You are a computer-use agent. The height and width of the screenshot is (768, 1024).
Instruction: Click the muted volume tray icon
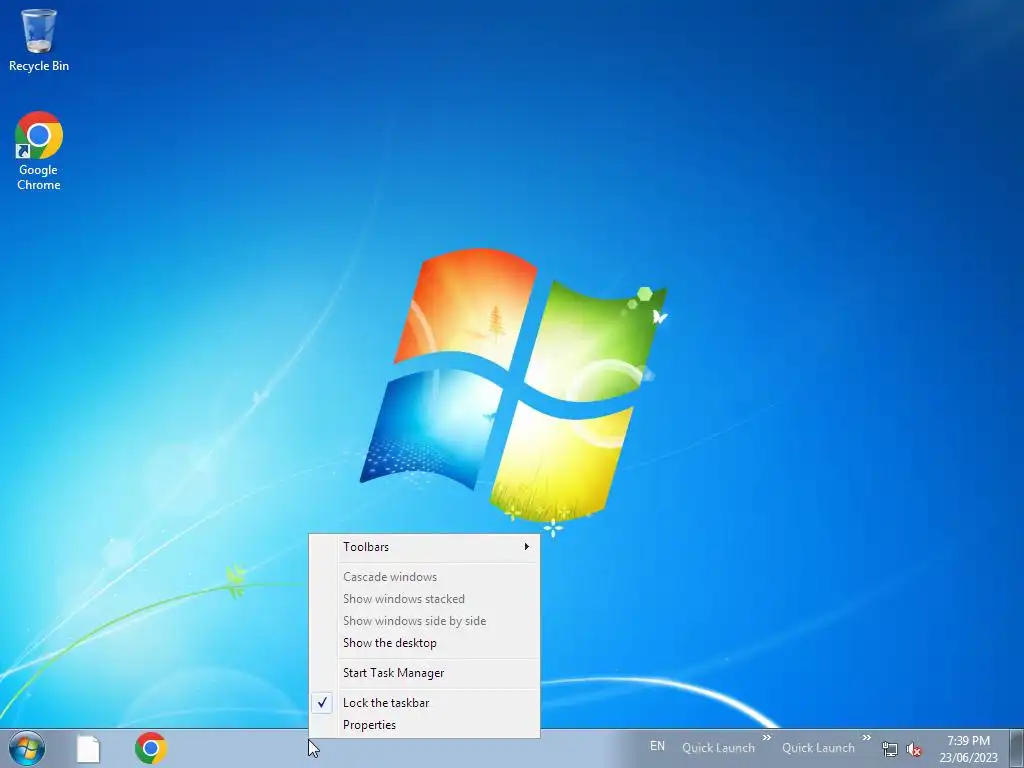pos(914,750)
